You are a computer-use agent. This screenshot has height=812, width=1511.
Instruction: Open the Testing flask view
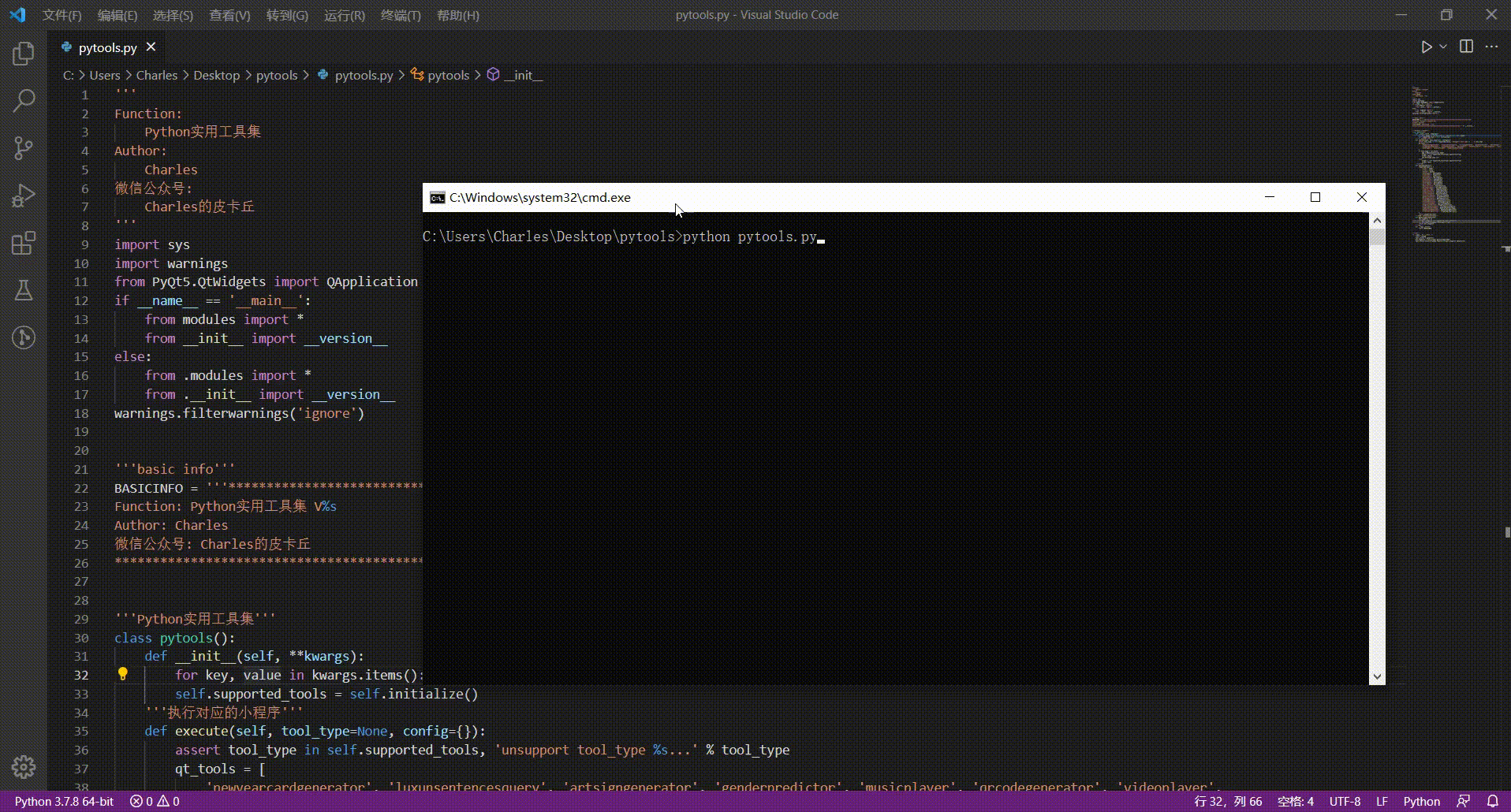pyautogui.click(x=24, y=290)
